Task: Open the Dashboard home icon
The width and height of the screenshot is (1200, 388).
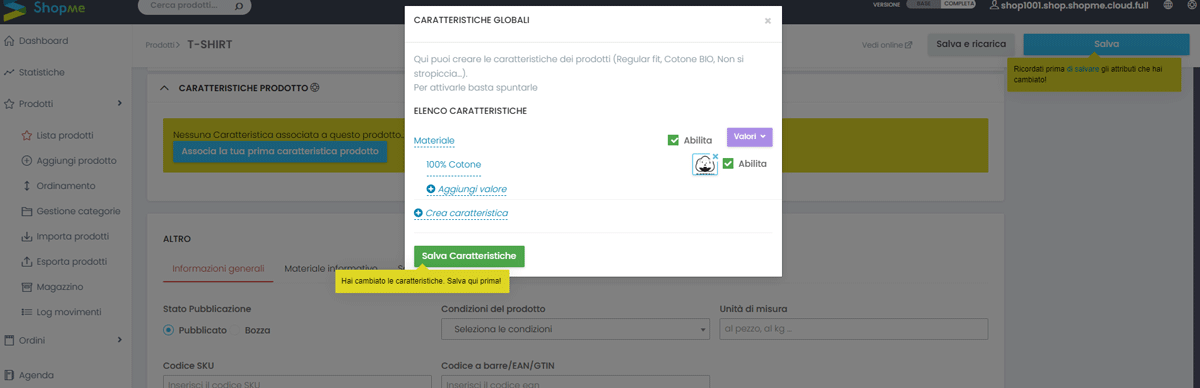Action: [x=9, y=41]
